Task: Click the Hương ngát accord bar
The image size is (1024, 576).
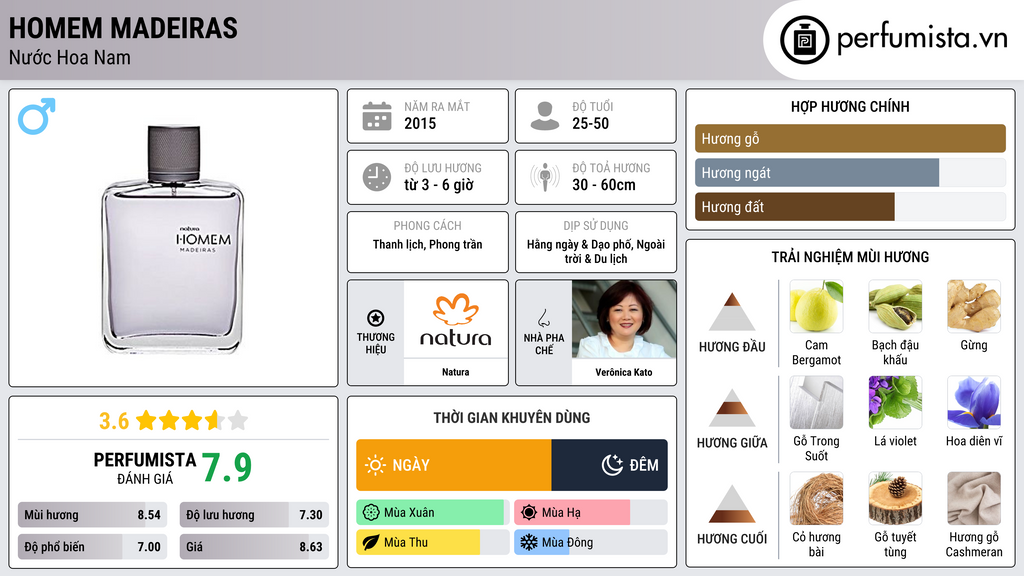Action: (x=850, y=173)
